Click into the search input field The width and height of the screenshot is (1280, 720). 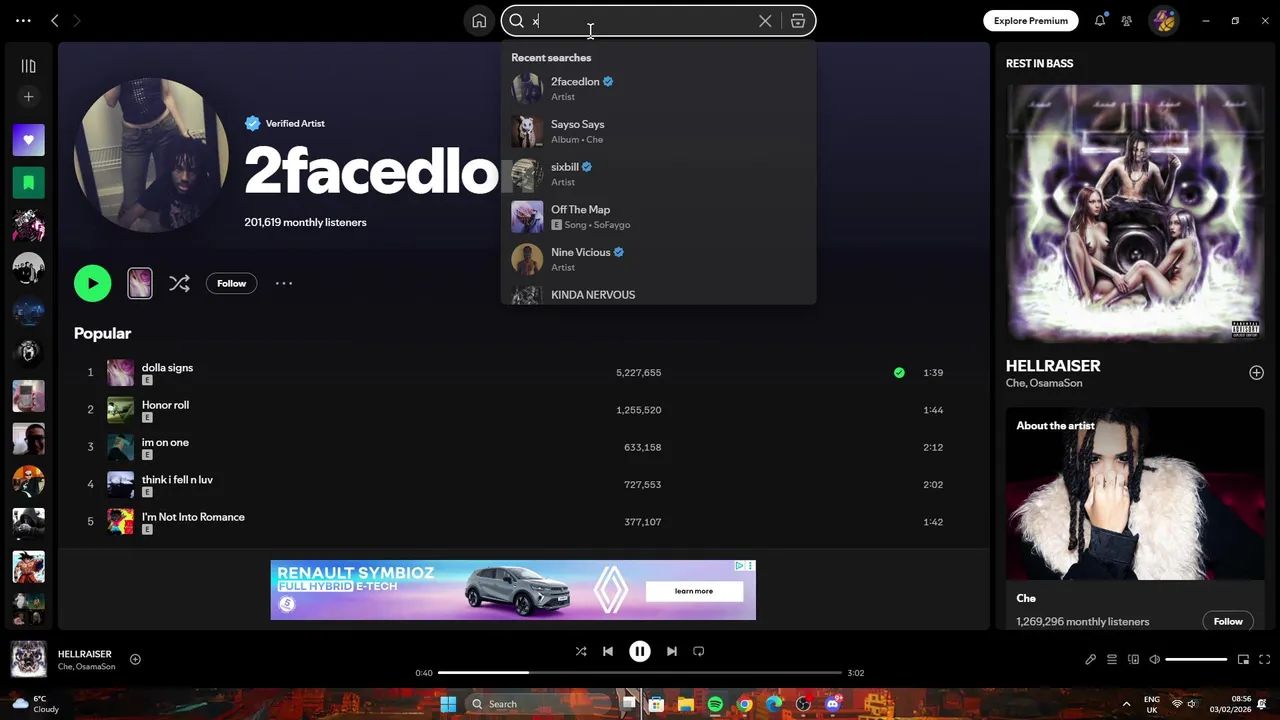click(x=640, y=21)
